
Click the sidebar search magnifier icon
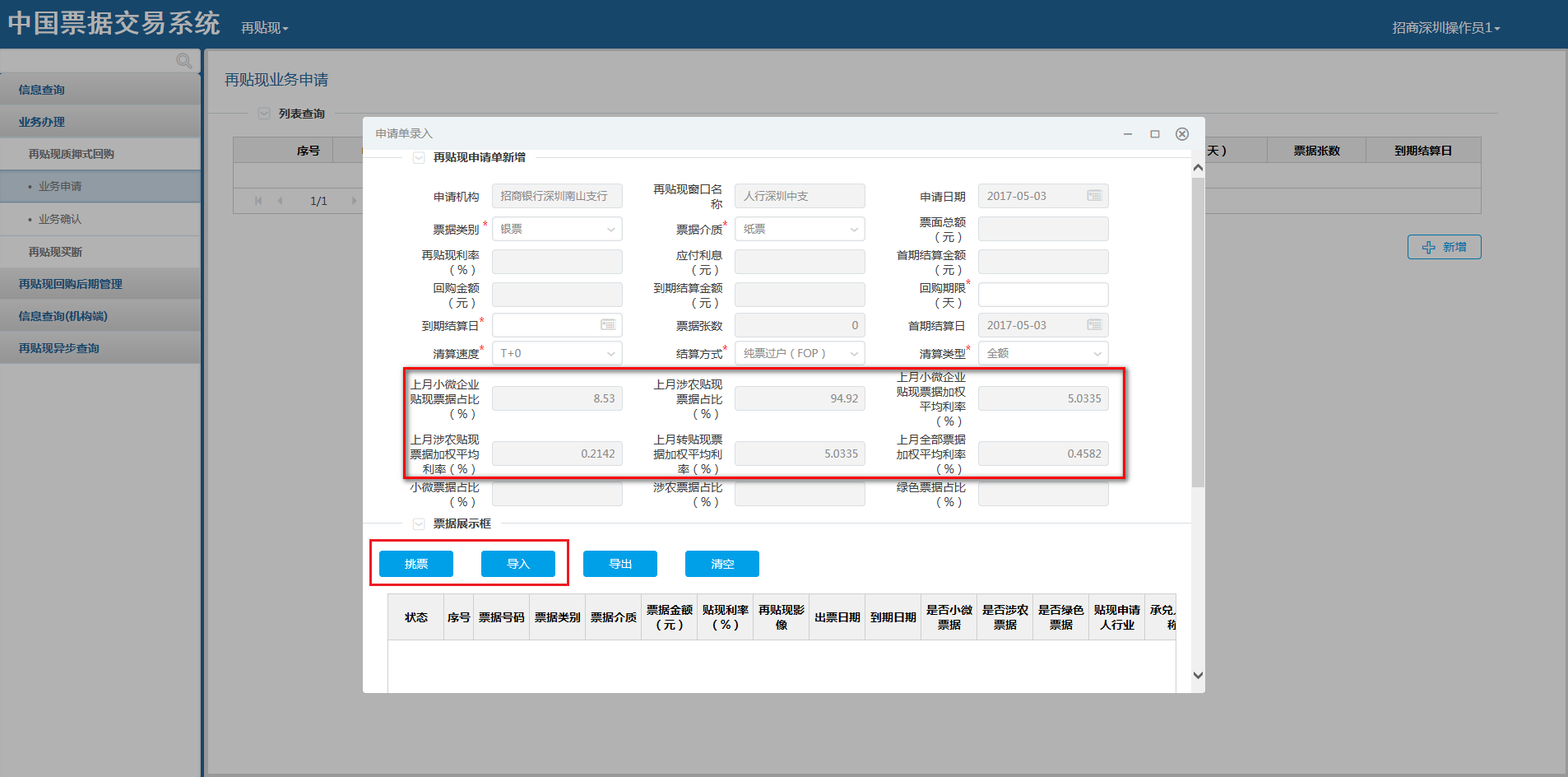[x=183, y=61]
